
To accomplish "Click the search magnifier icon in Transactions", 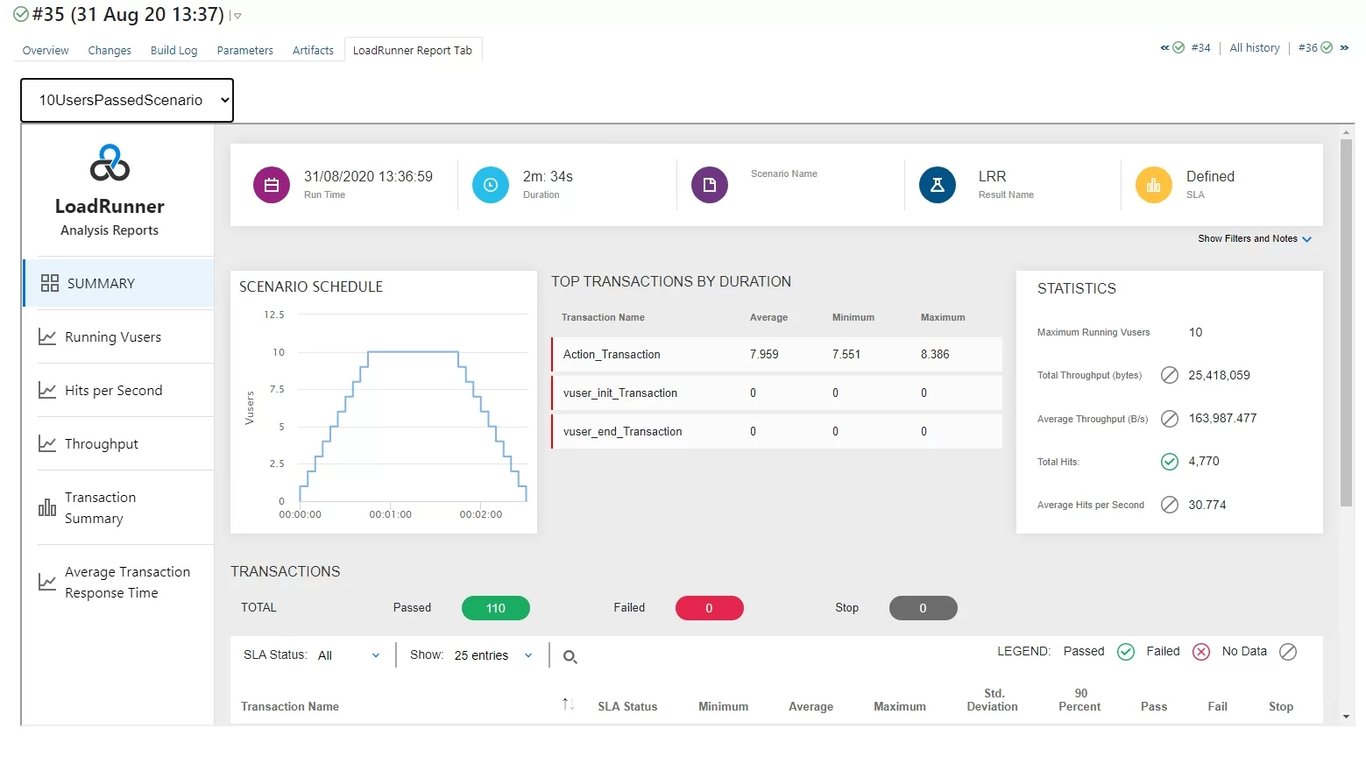I will click(570, 657).
